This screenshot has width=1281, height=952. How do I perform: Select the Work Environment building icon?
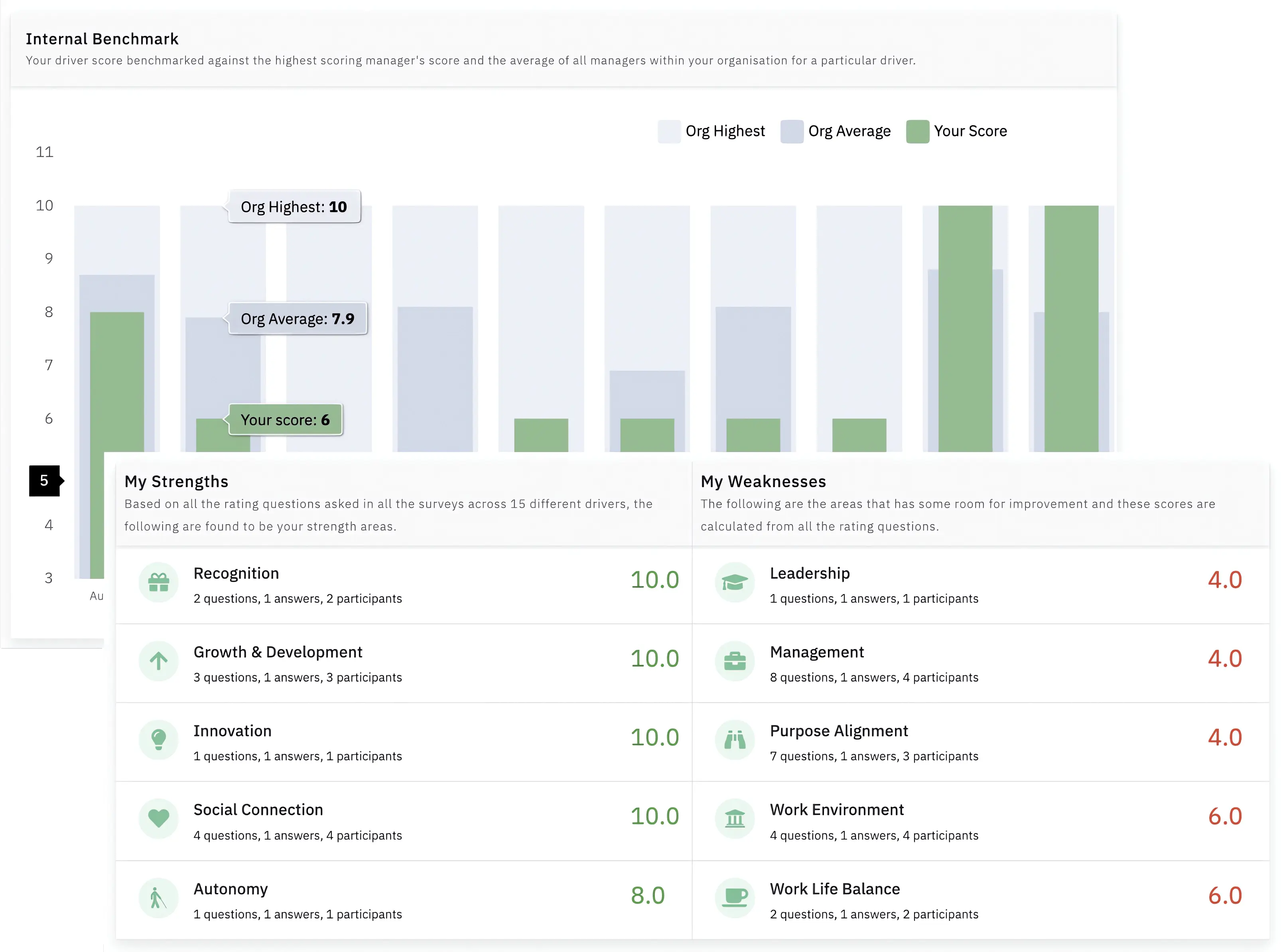tap(735, 818)
